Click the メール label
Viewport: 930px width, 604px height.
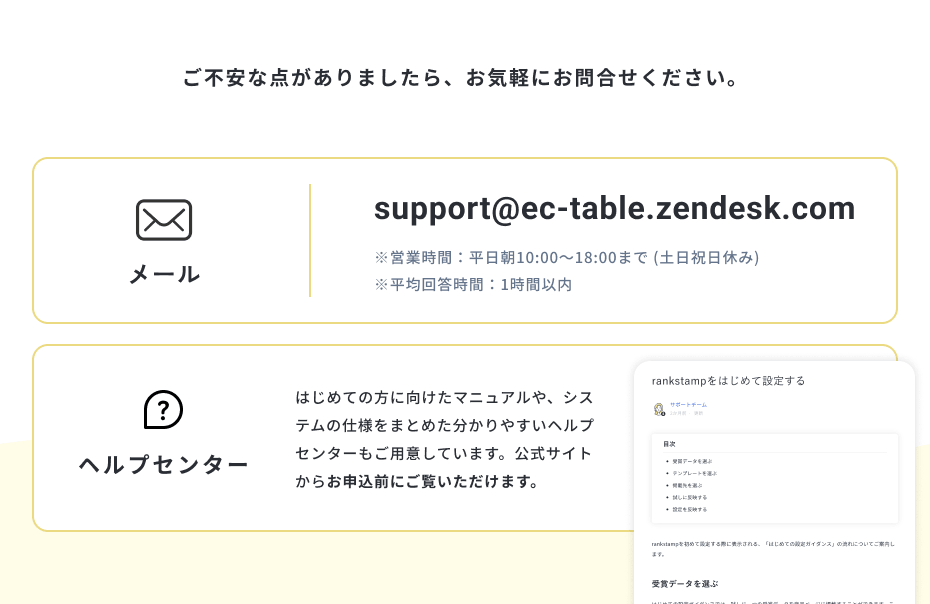tap(164, 274)
